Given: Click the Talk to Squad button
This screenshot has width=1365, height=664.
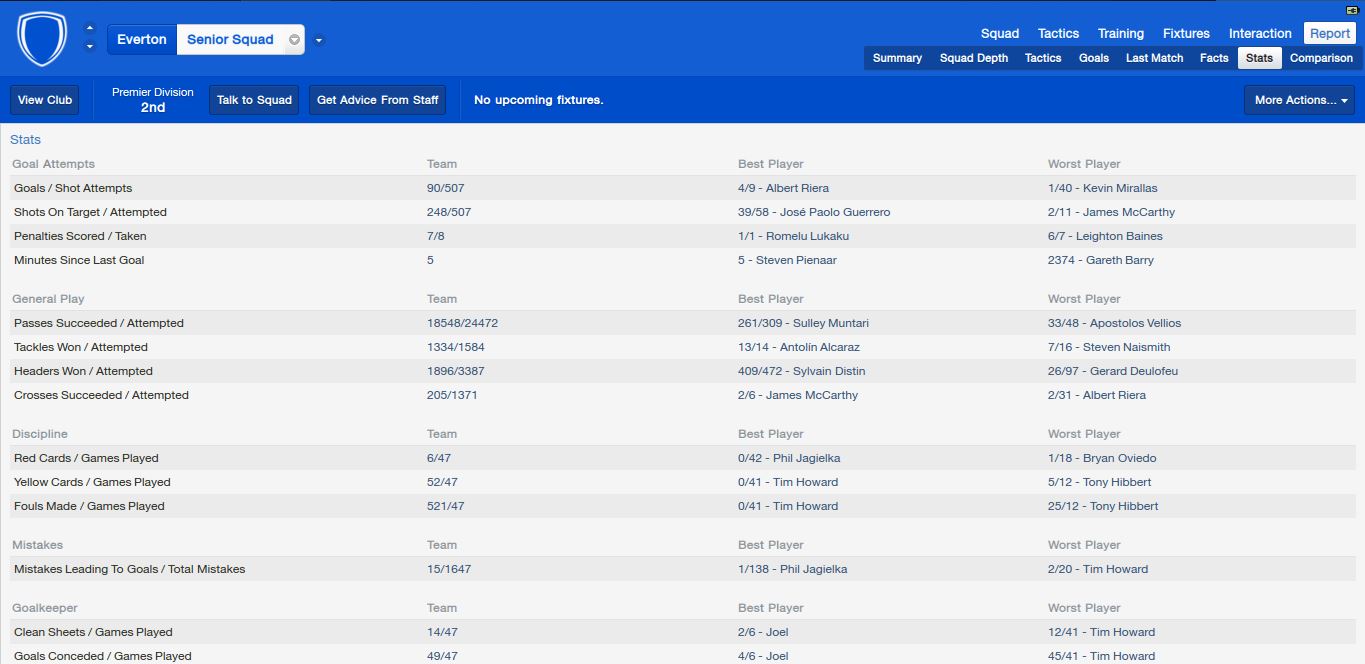Looking at the screenshot, I should coord(254,100).
